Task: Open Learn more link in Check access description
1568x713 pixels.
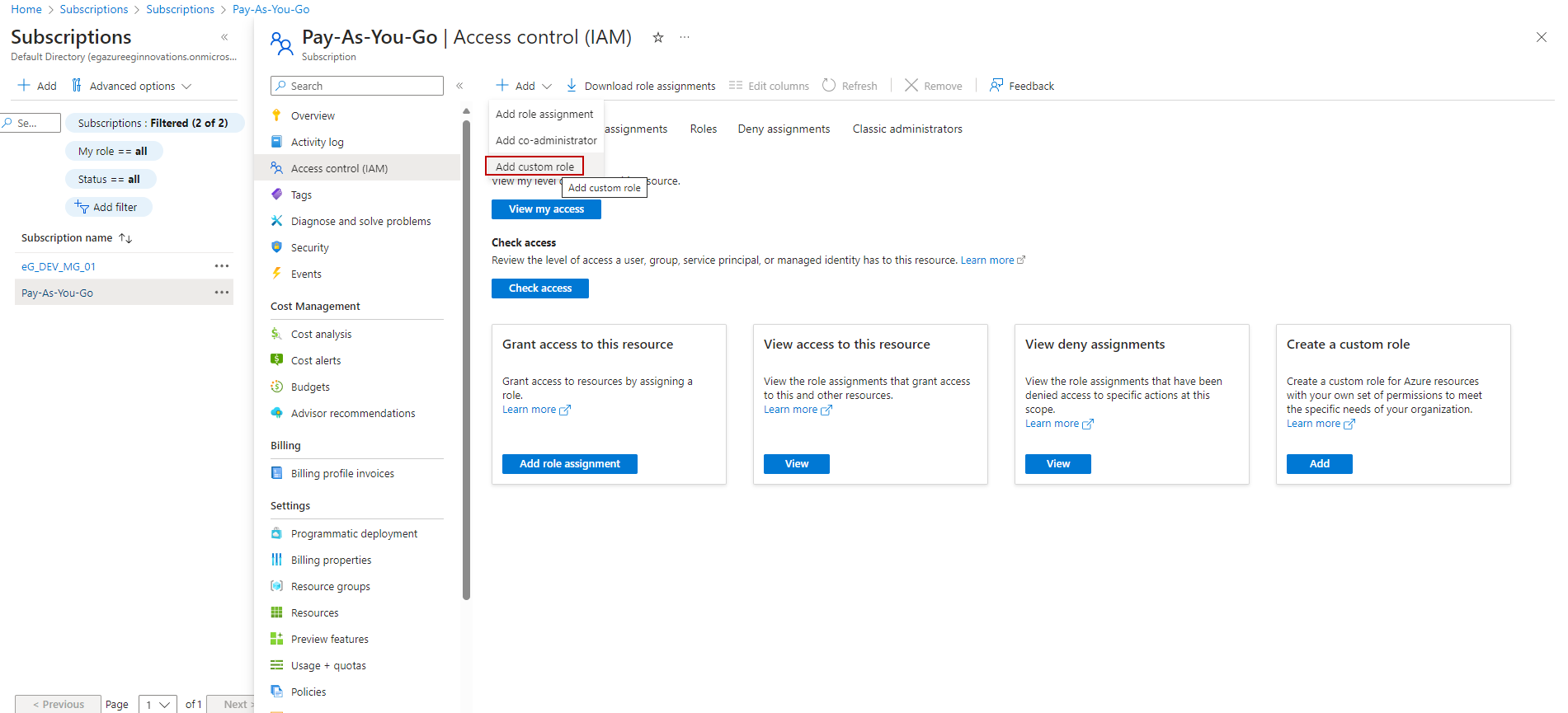Action: pyautogui.click(x=993, y=260)
